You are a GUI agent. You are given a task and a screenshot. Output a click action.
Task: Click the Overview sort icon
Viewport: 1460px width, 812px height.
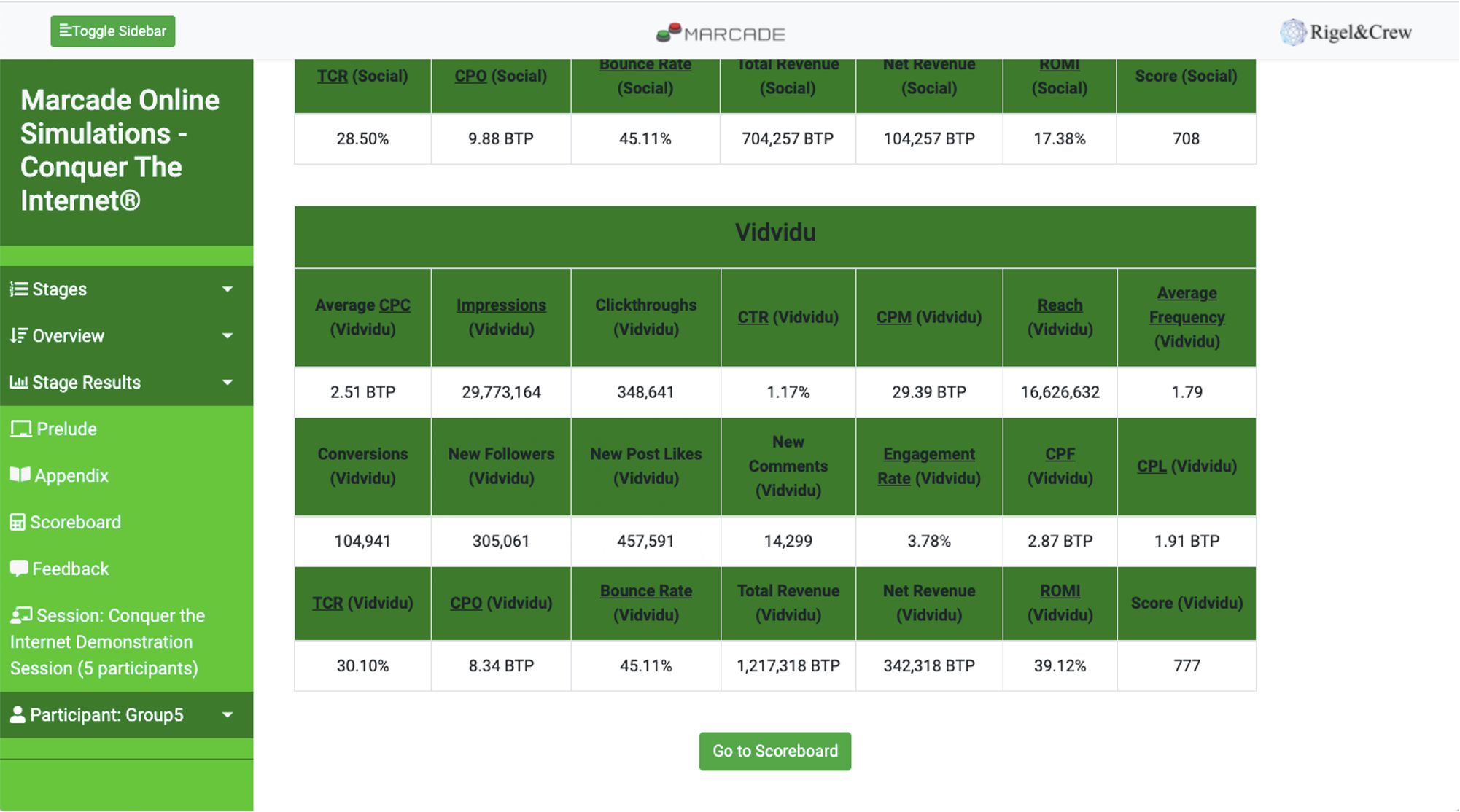tap(19, 336)
